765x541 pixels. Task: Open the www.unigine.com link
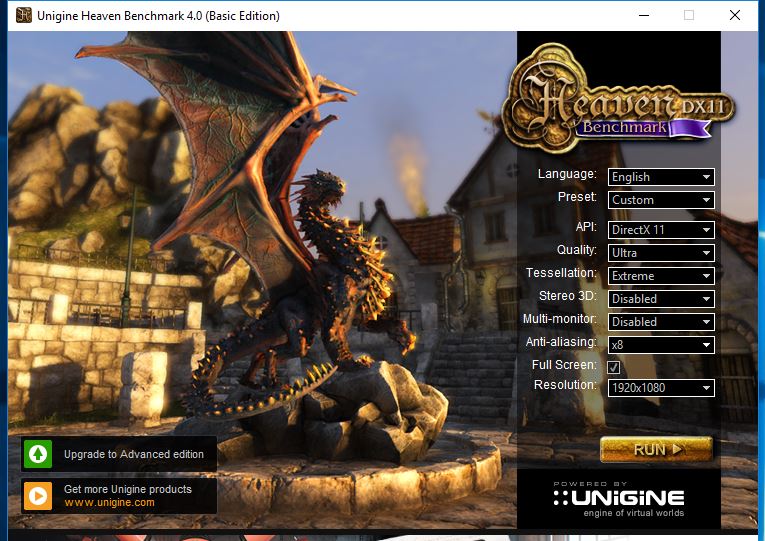[109, 502]
